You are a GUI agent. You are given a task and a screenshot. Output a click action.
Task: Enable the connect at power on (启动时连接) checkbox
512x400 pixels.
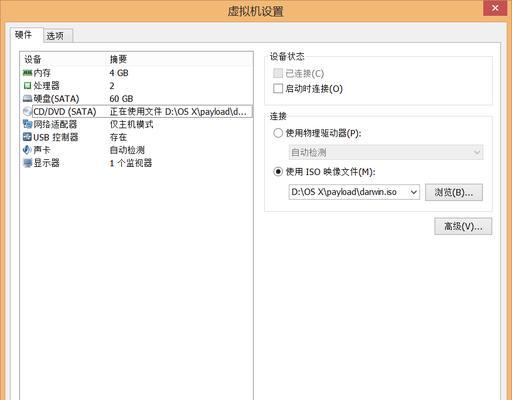278,89
